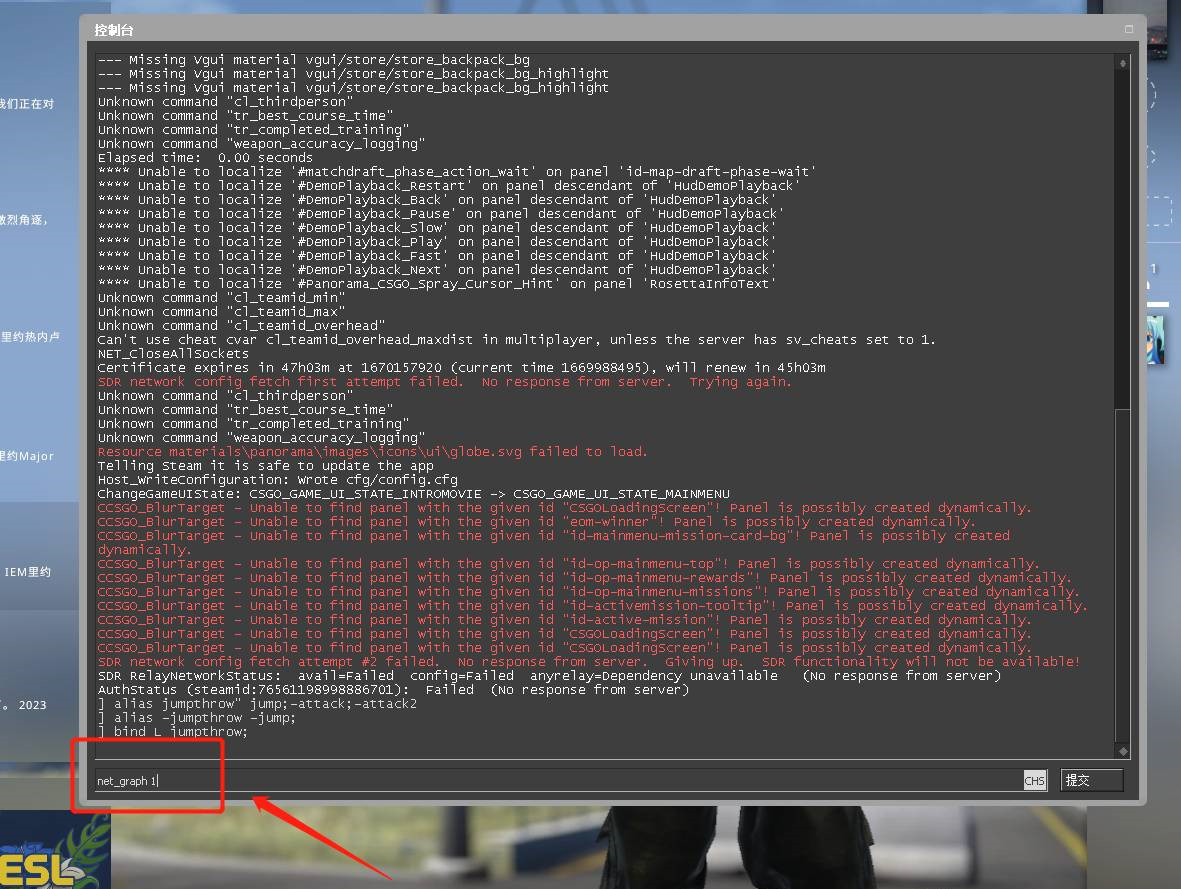Submit the command with the 提交 button
This screenshot has width=1181, height=889.
(x=1091, y=781)
